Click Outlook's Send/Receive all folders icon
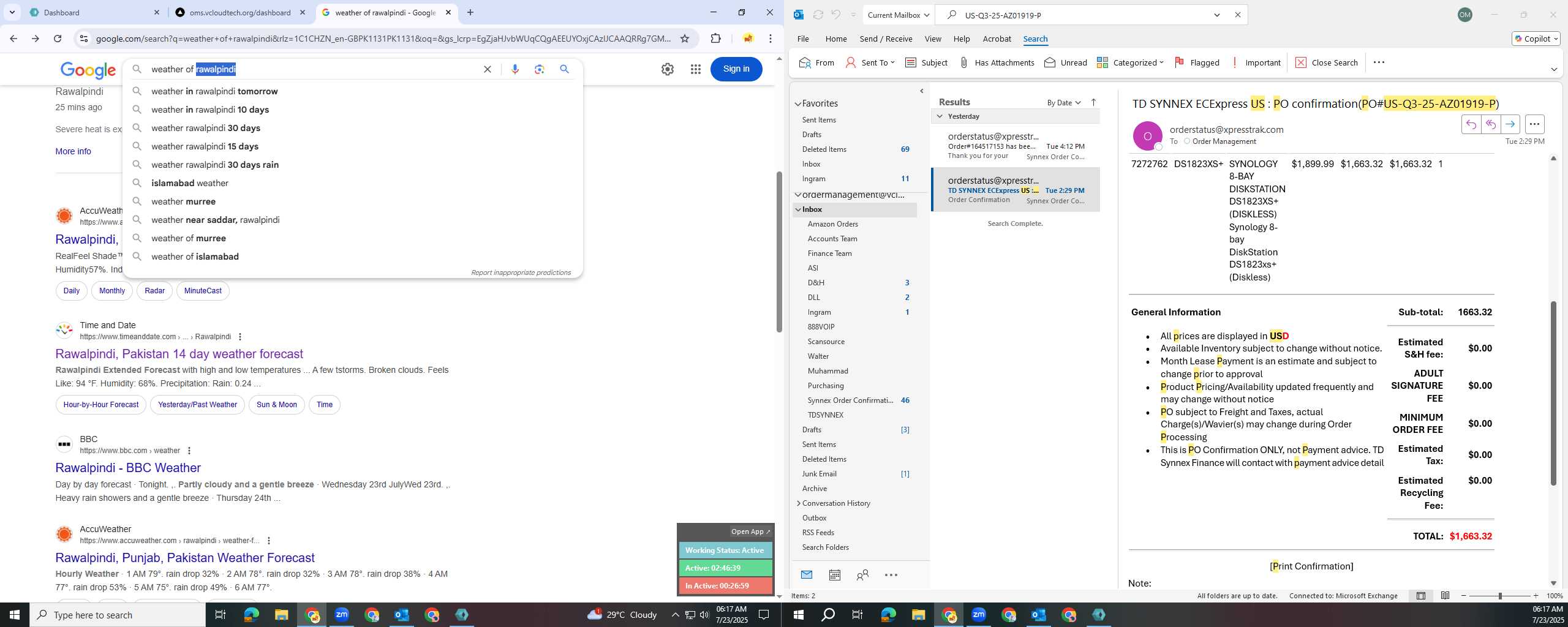This screenshot has height=627, width=1568. tap(818, 15)
